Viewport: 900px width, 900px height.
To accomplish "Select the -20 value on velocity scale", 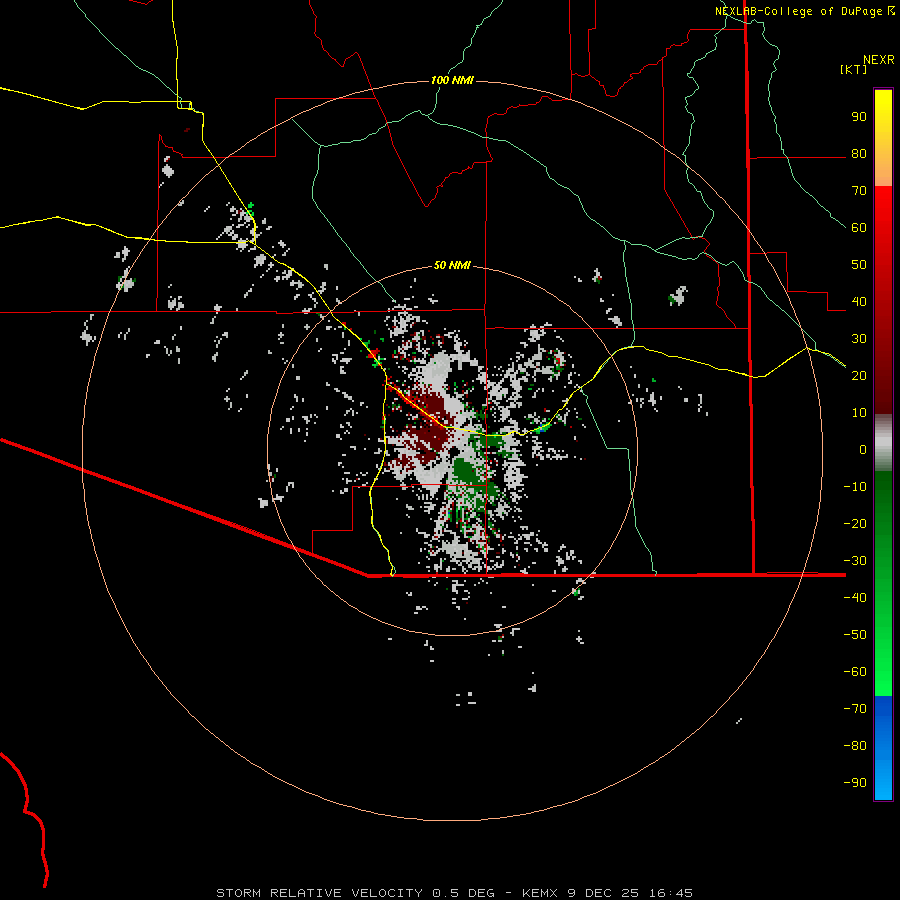I will [855, 524].
